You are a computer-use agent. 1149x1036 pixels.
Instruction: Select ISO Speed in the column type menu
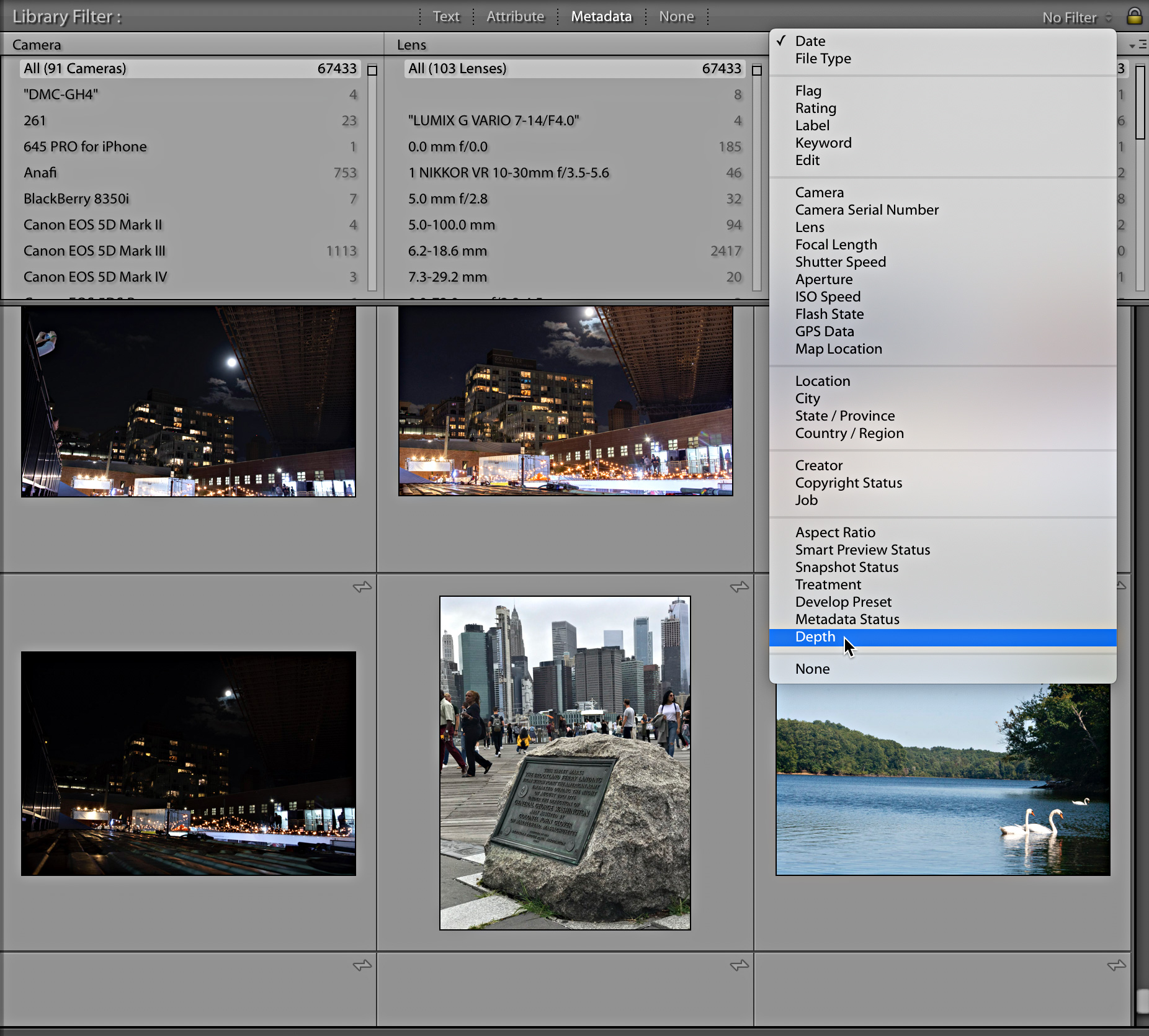(828, 297)
